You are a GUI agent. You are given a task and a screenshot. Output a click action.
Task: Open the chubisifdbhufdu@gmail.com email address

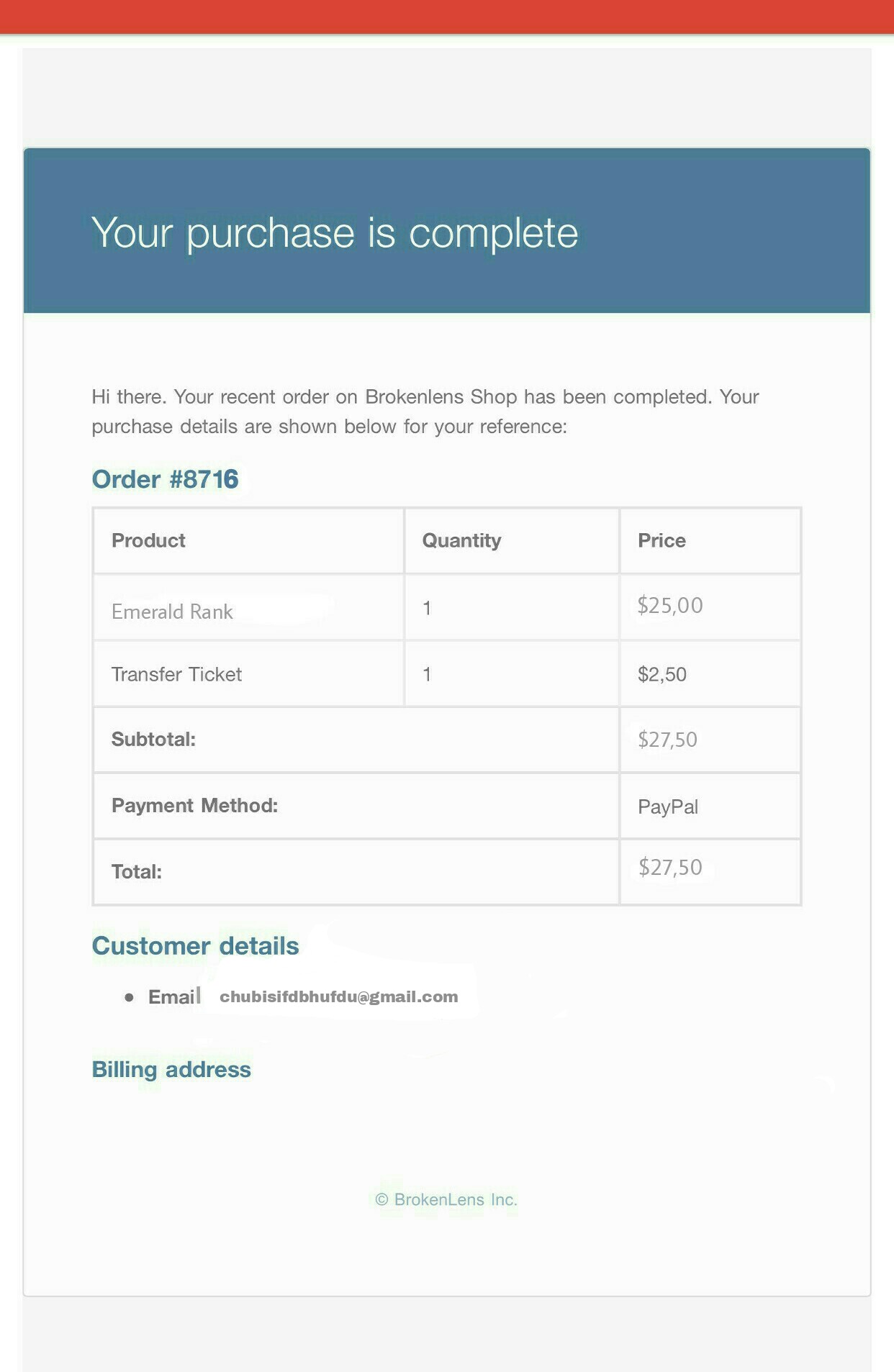tap(339, 997)
